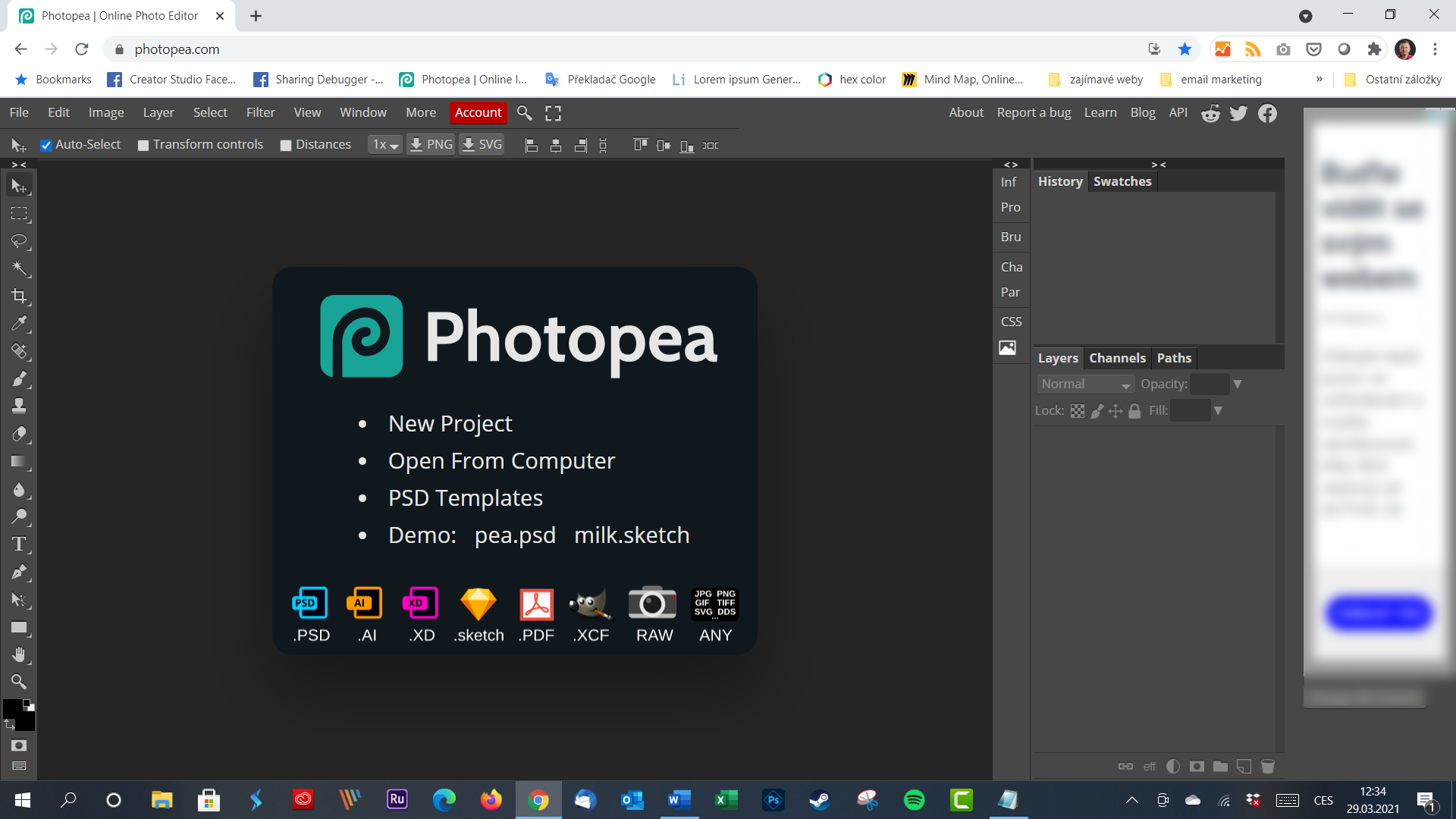Select the Eyedropper tool
This screenshot has width=1456, height=819.
coord(19,324)
